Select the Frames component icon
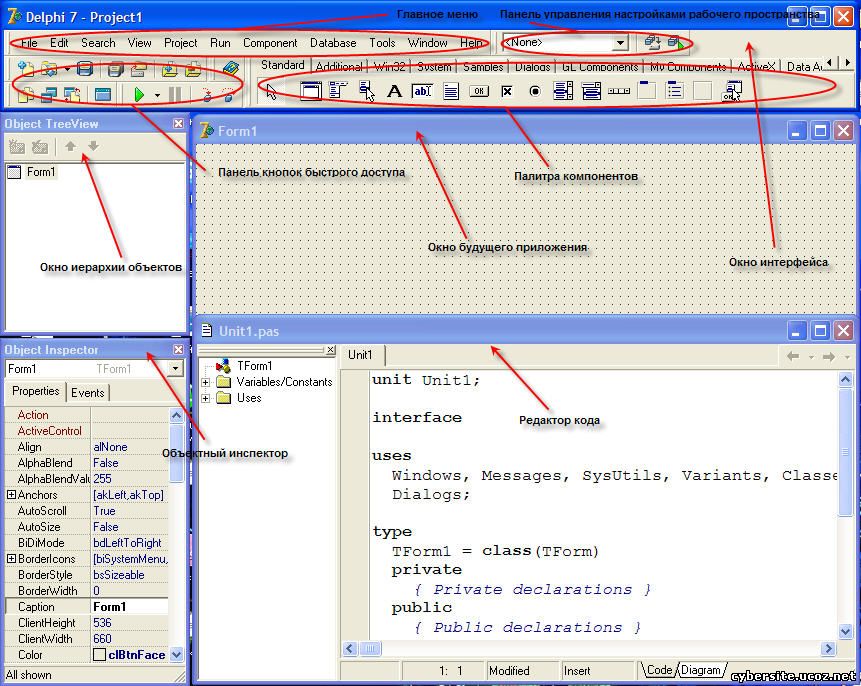Viewport: 861px width, 686px height. [x=310, y=91]
